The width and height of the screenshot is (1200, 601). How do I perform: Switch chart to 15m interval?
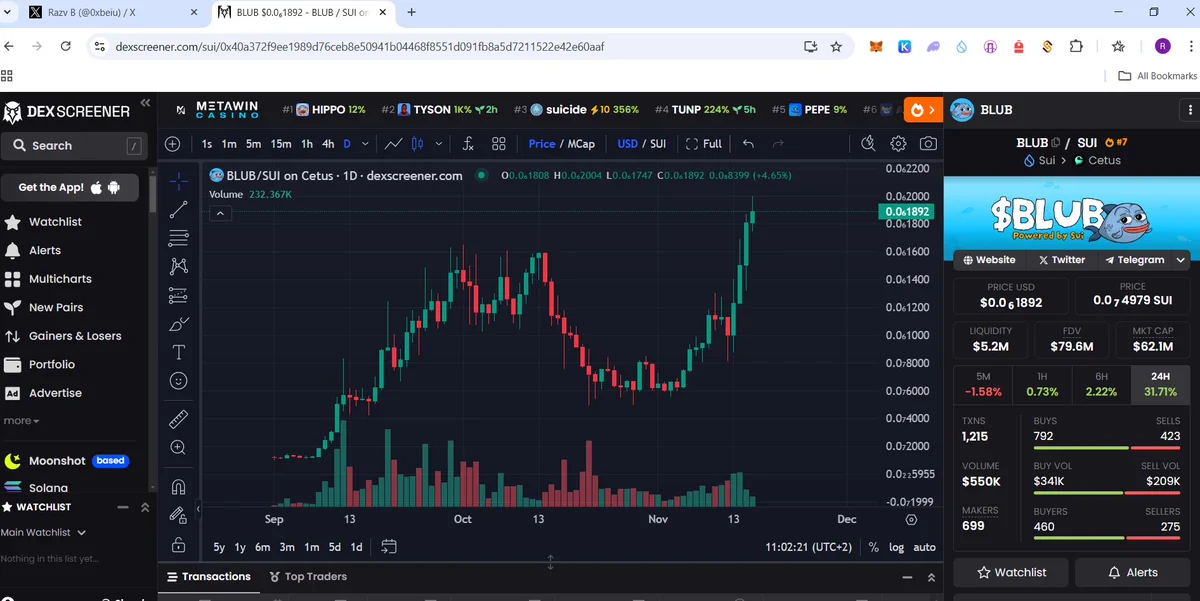tap(281, 144)
